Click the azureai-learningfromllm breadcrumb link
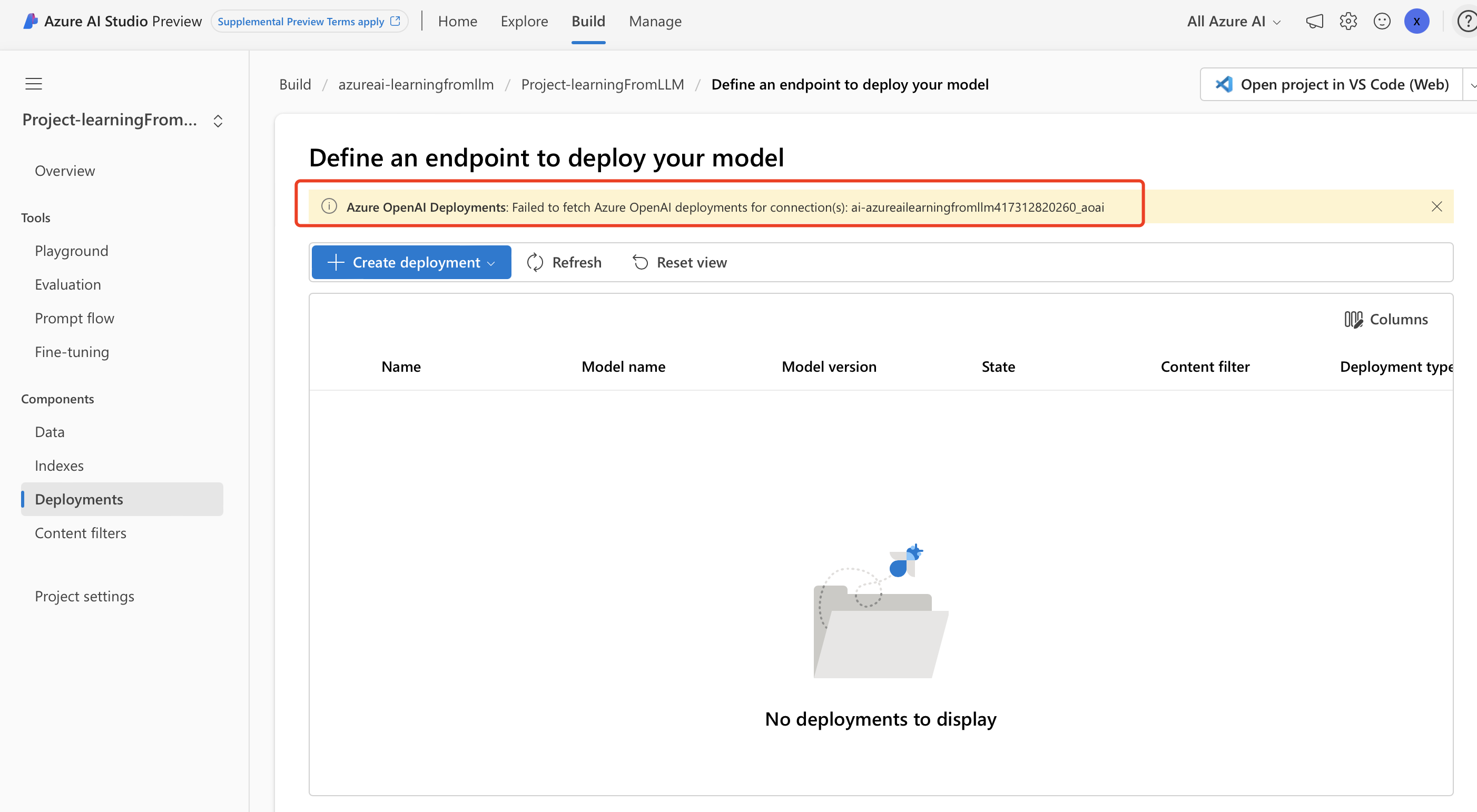1477x812 pixels. [416, 84]
